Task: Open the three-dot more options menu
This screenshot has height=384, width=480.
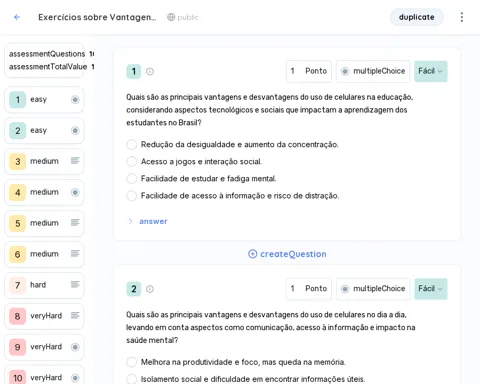Action: (462, 17)
